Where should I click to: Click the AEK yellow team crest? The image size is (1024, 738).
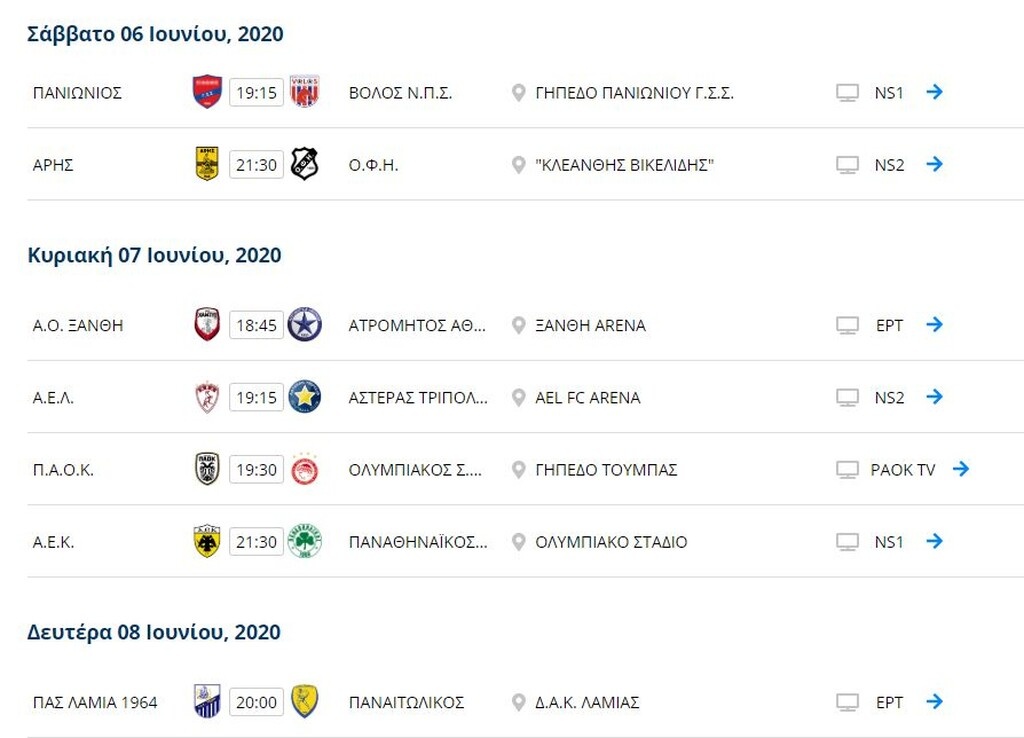pyautogui.click(x=207, y=542)
